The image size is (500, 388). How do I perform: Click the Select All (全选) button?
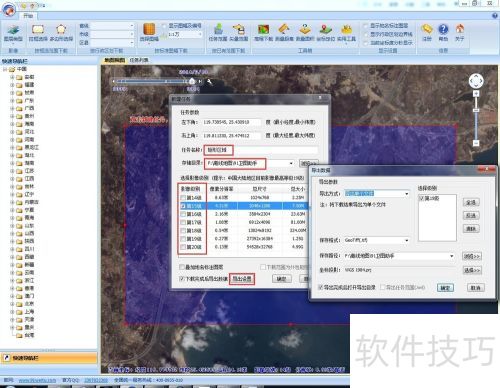(471, 202)
